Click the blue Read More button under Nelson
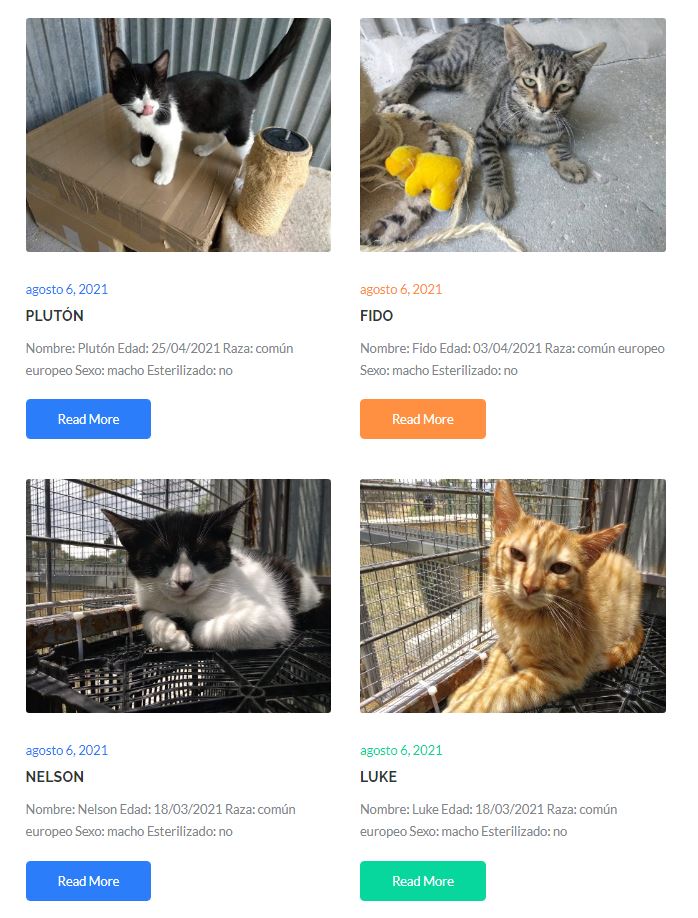698x918 pixels. [x=88, y=881]
